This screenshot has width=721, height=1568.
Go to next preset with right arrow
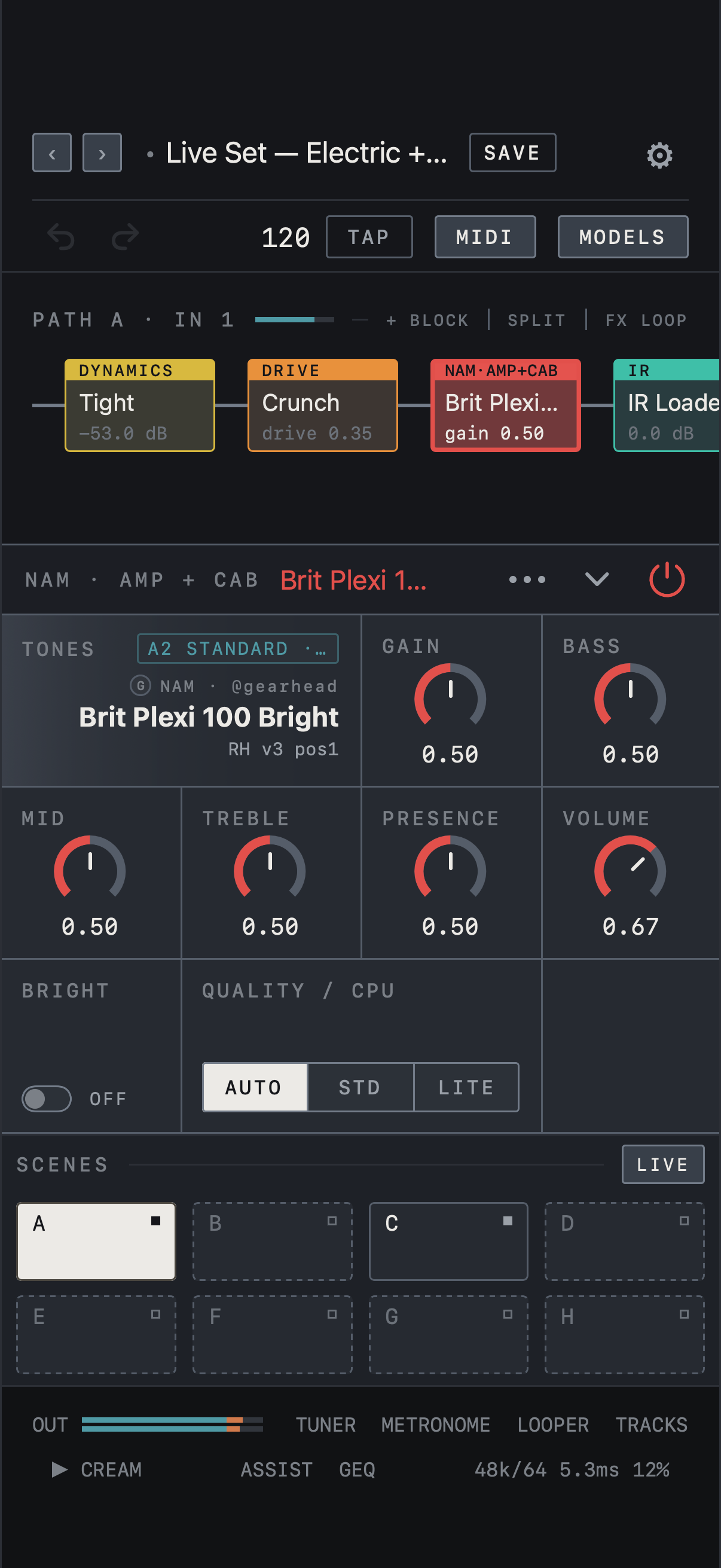pyautogui.click(x=102, y=152)
